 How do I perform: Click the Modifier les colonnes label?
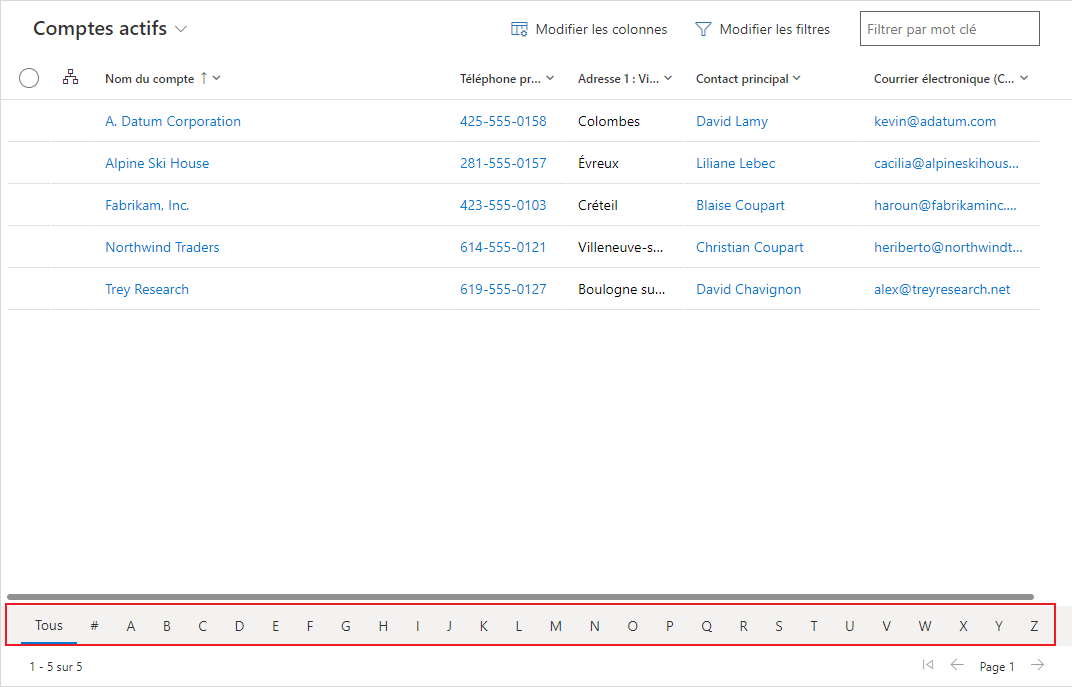[x=601, y=29]
